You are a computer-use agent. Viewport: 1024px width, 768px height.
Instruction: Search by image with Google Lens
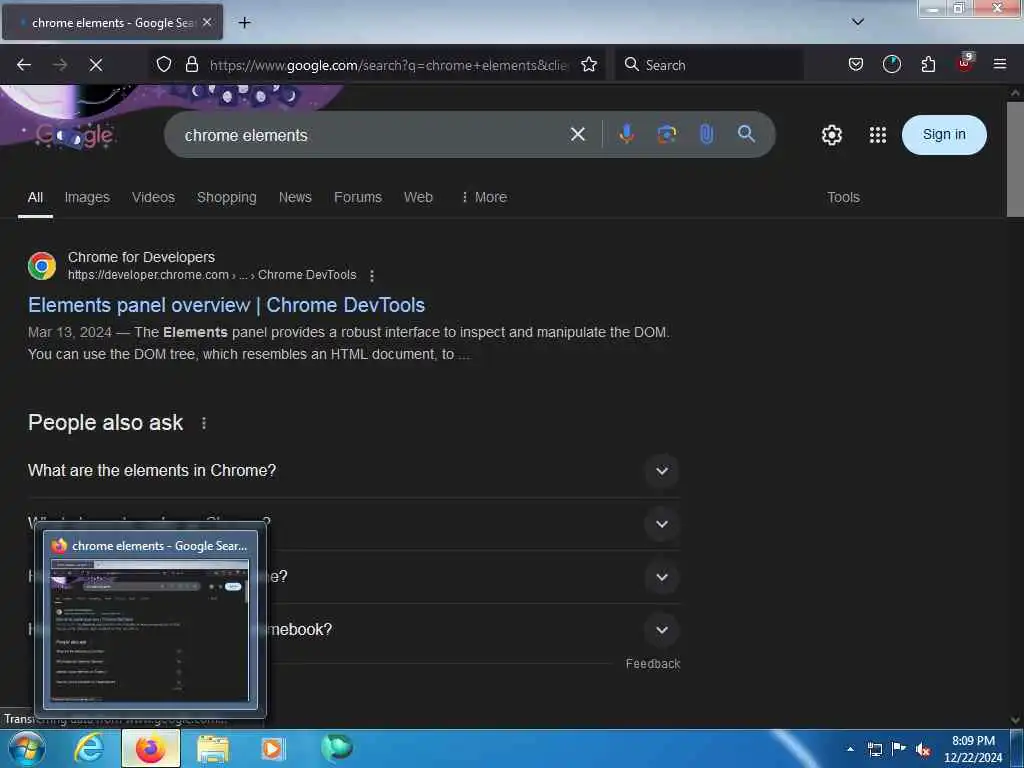(x=666, y=134)
